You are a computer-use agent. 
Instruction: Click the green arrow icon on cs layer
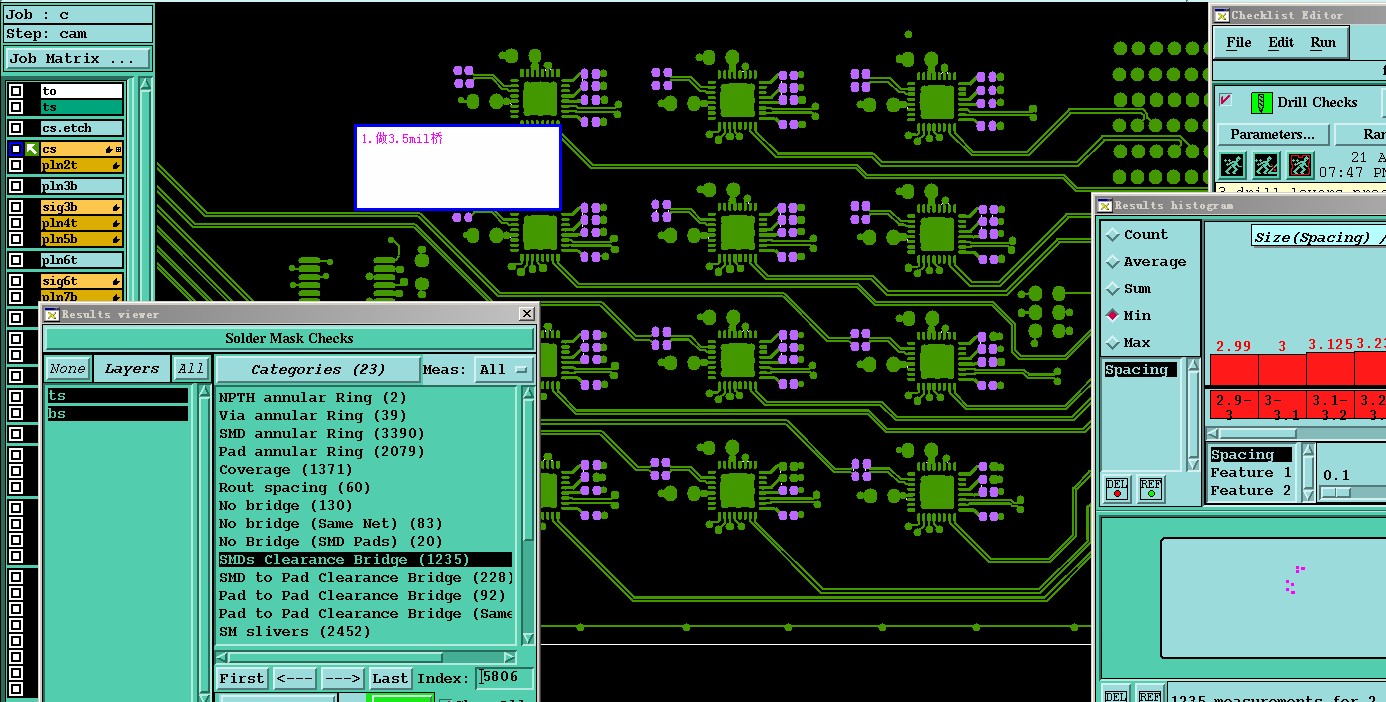pyautogui.click(x=31, y=149)
